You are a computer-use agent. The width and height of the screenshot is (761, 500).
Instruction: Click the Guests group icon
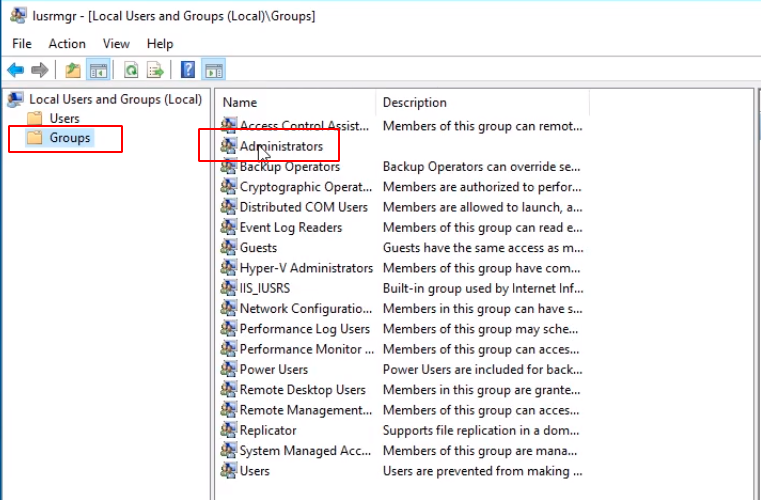[229, 248]
